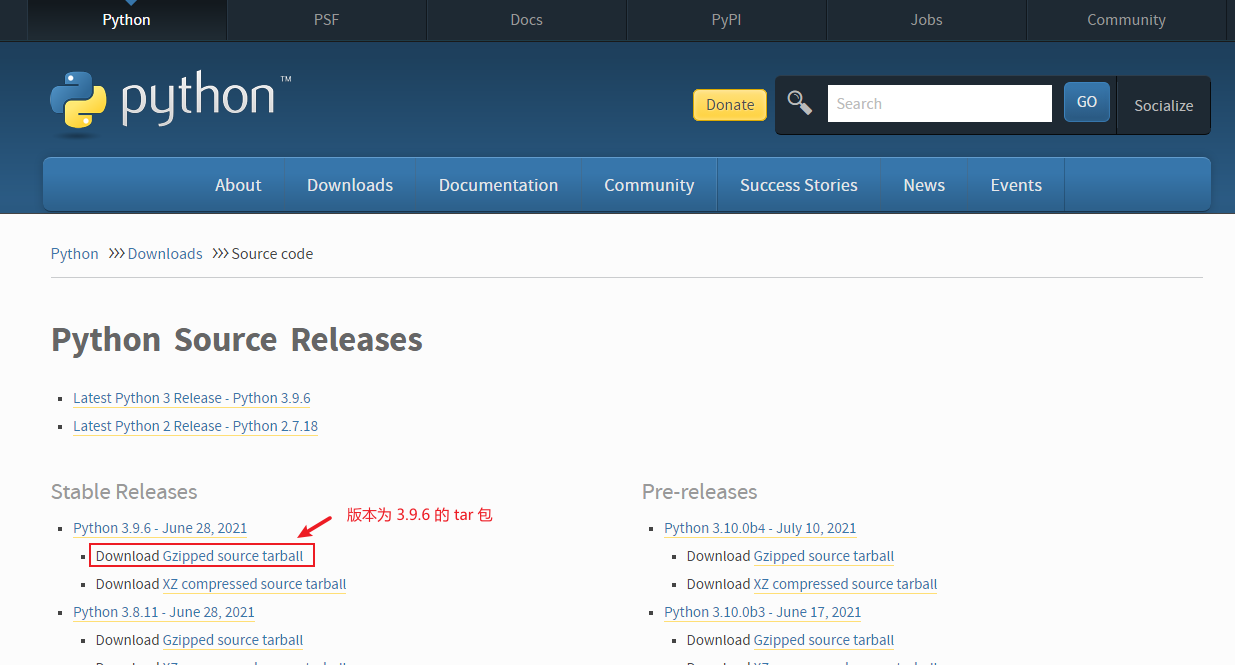Open the About navigation menu
1235x665 pixels.
coord(238,185)
